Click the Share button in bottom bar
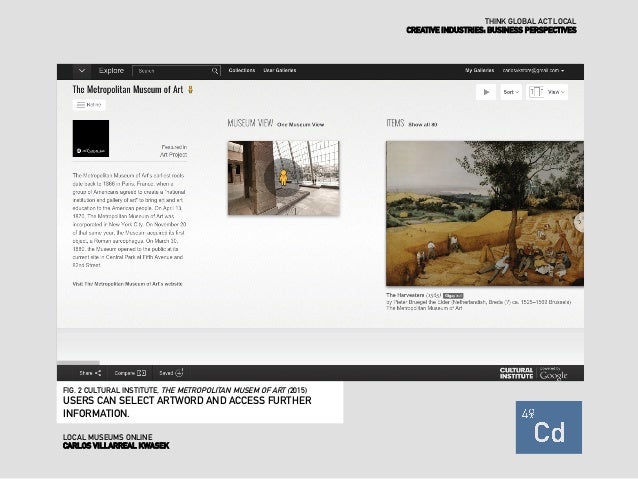638x479 pixels. click(90, 373)
